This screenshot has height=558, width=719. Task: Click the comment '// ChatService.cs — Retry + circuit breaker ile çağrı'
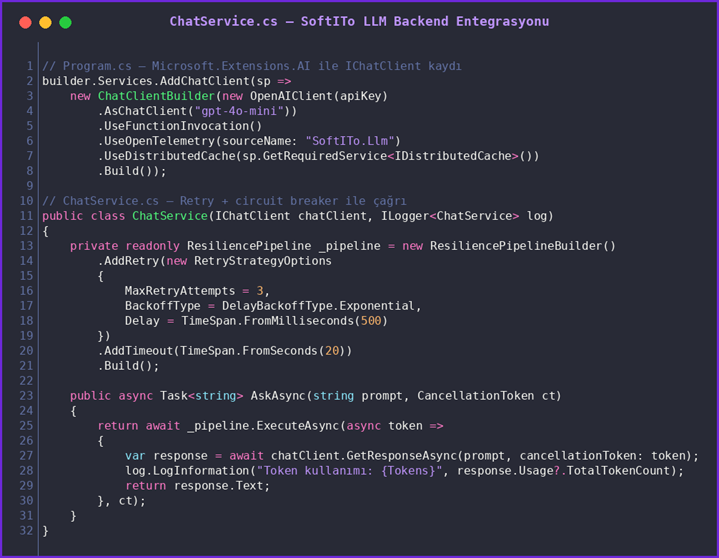coord(224,201)
